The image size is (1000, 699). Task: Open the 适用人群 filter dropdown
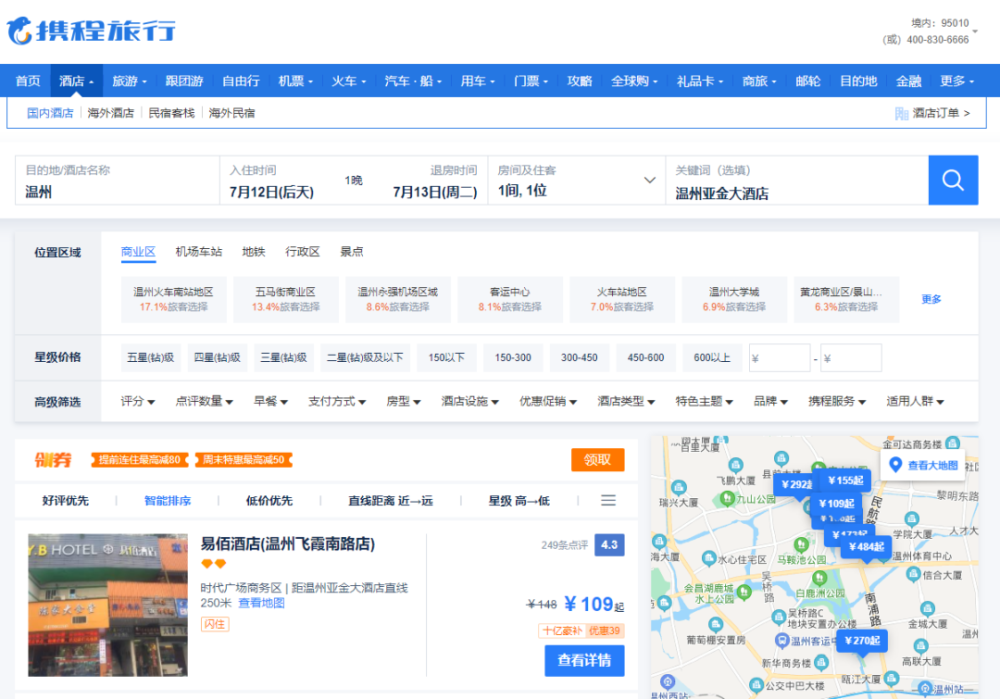(915, 401)
